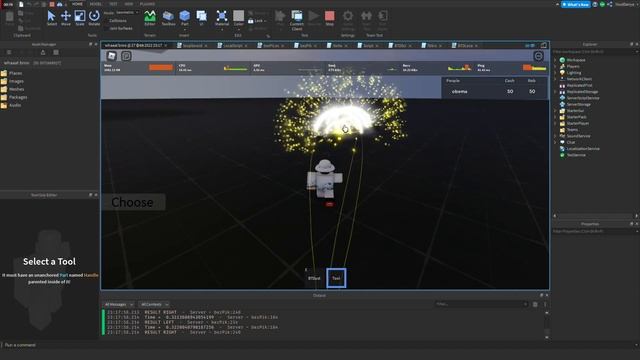This screenshot has height=360, width=640.
Task: Open the MODEL ribbon tab
Action: (x=96, y=4)
